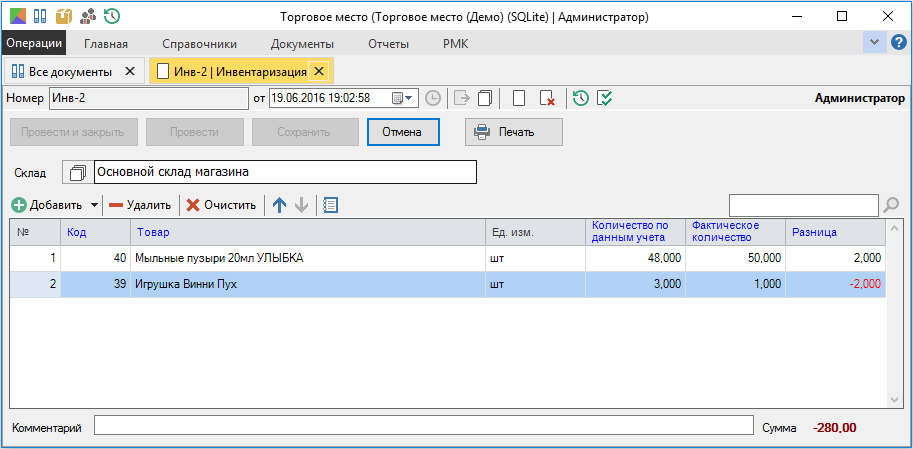Click actual quantity cell 50,000
The image size is (913, 449).
[735, 259]
